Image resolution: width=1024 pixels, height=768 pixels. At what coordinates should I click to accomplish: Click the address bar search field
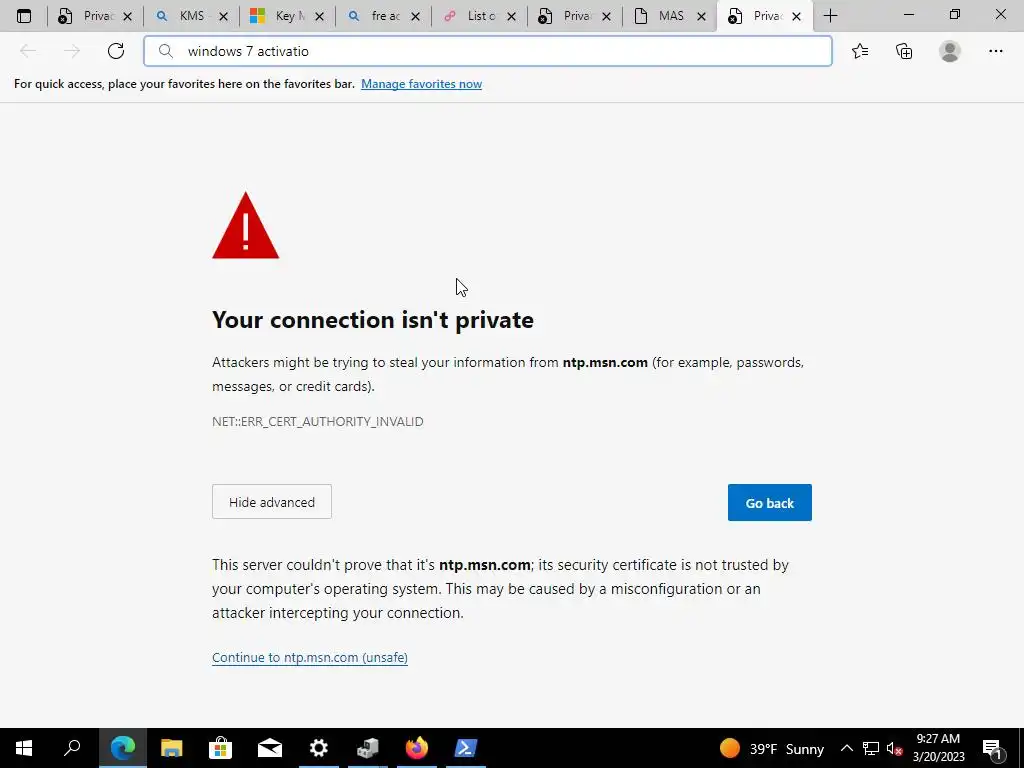488,51
